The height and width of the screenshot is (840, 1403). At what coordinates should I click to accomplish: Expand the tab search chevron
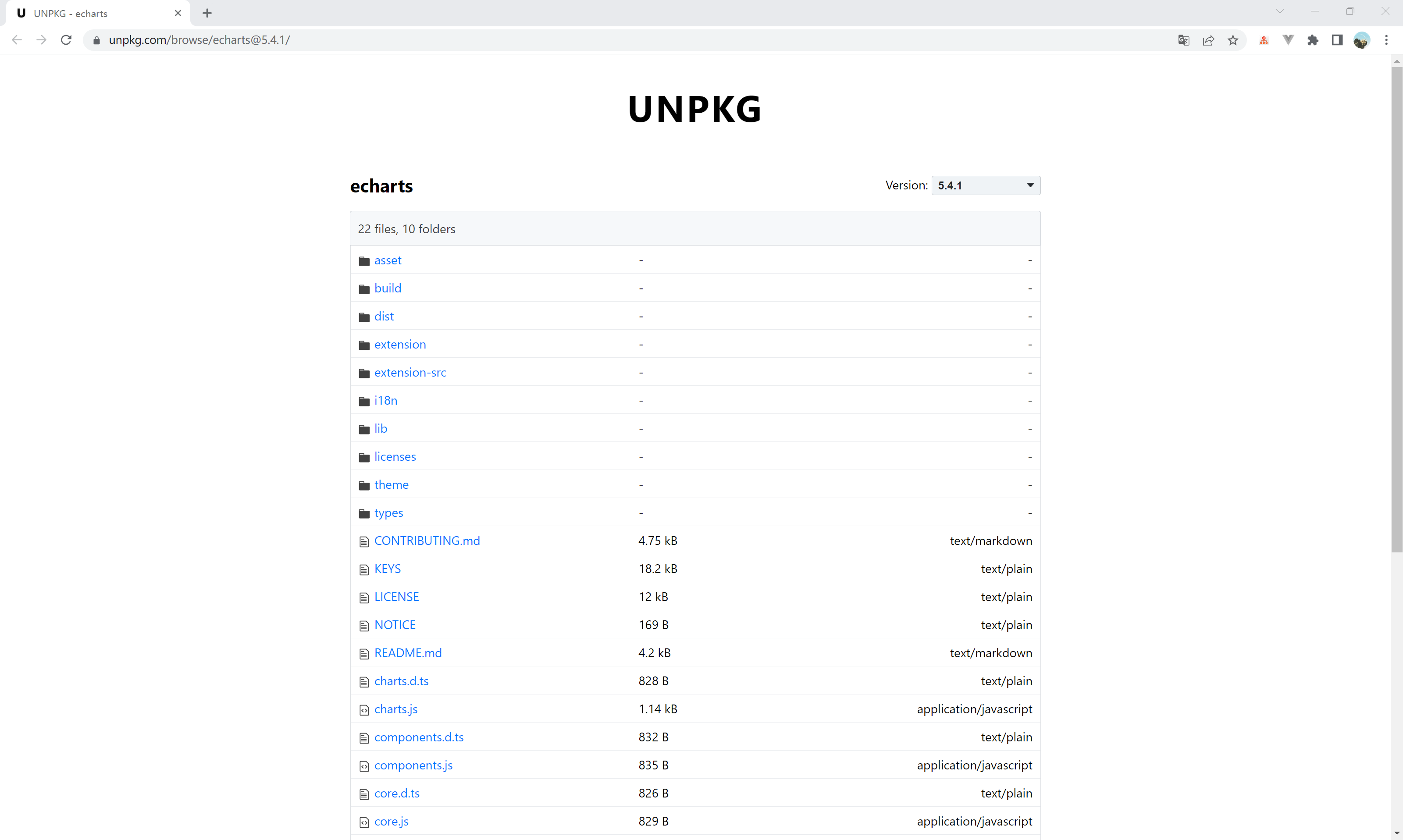pyautogui.click(x=1280, y=11)
